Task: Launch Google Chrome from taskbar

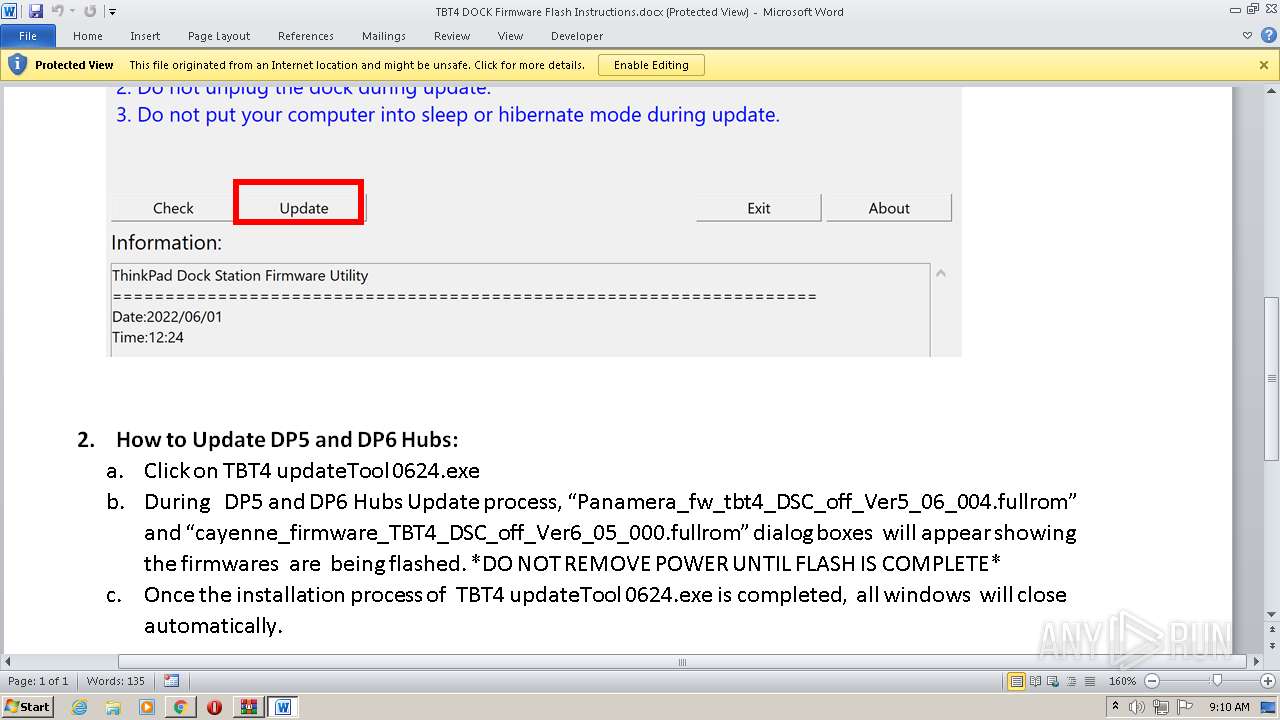Action: (x=180, y=707)
